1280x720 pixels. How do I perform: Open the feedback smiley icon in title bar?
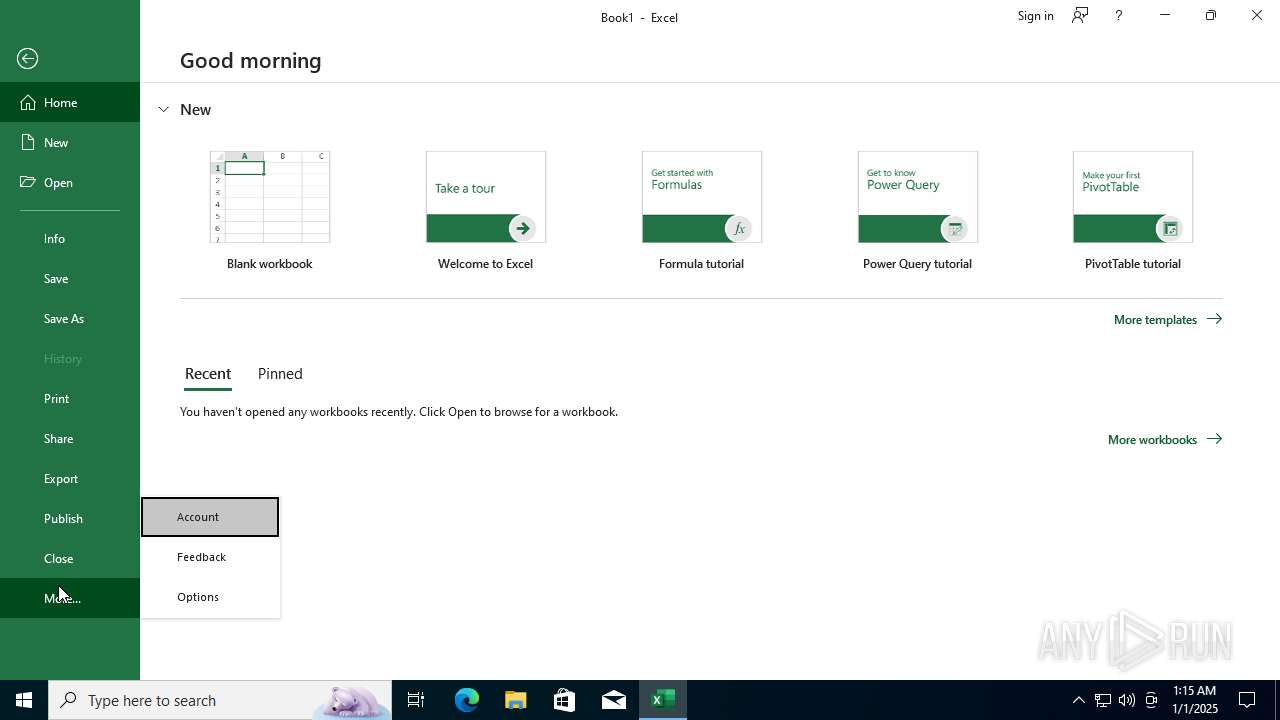[x=1080, y=15]
